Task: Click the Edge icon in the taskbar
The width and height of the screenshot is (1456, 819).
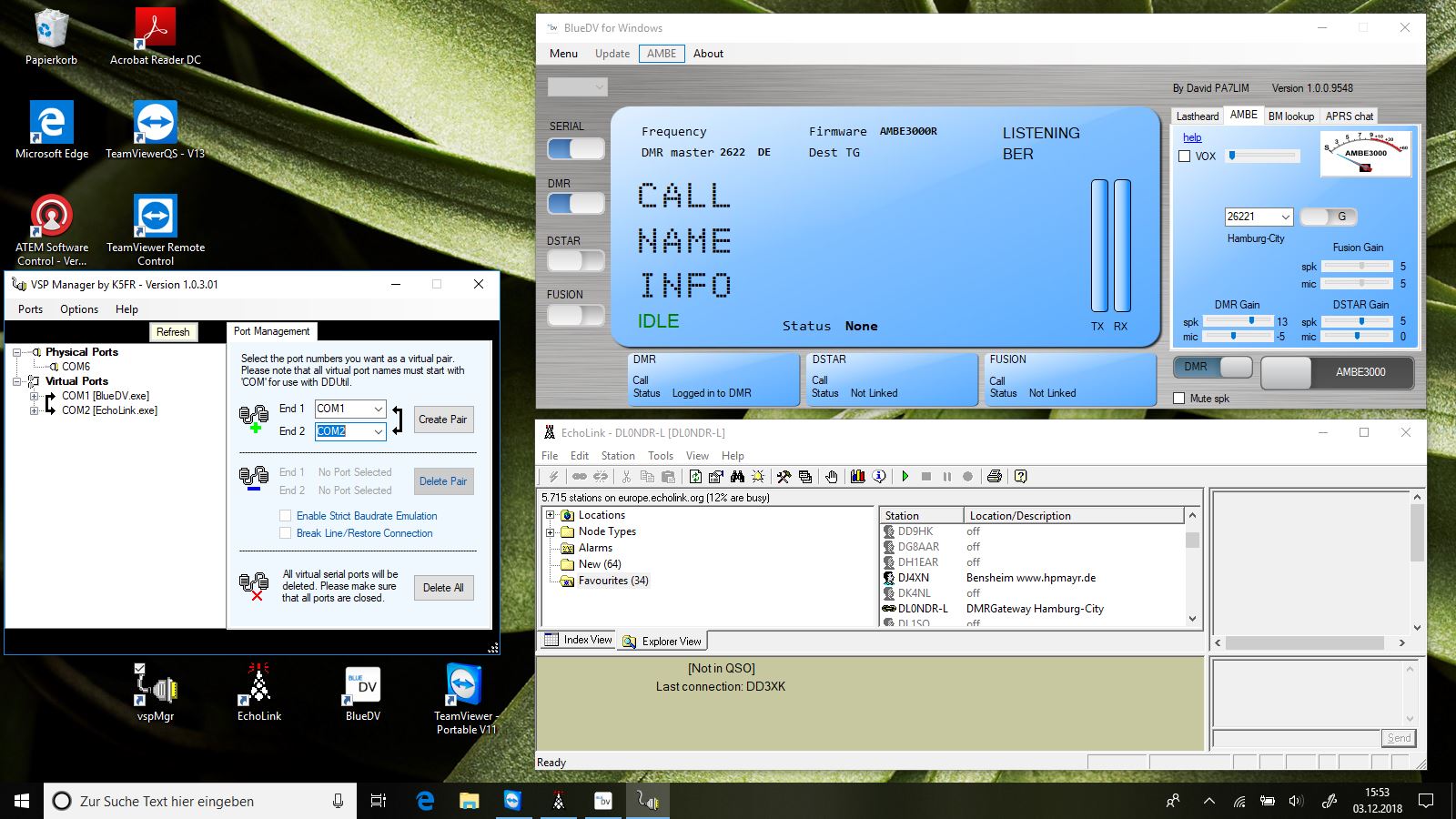Action: coord(425,801)
